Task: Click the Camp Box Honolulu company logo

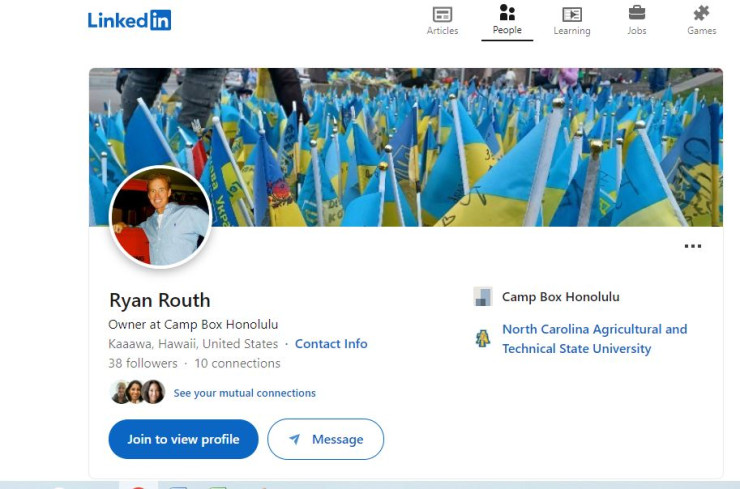Action: [483, 297]
